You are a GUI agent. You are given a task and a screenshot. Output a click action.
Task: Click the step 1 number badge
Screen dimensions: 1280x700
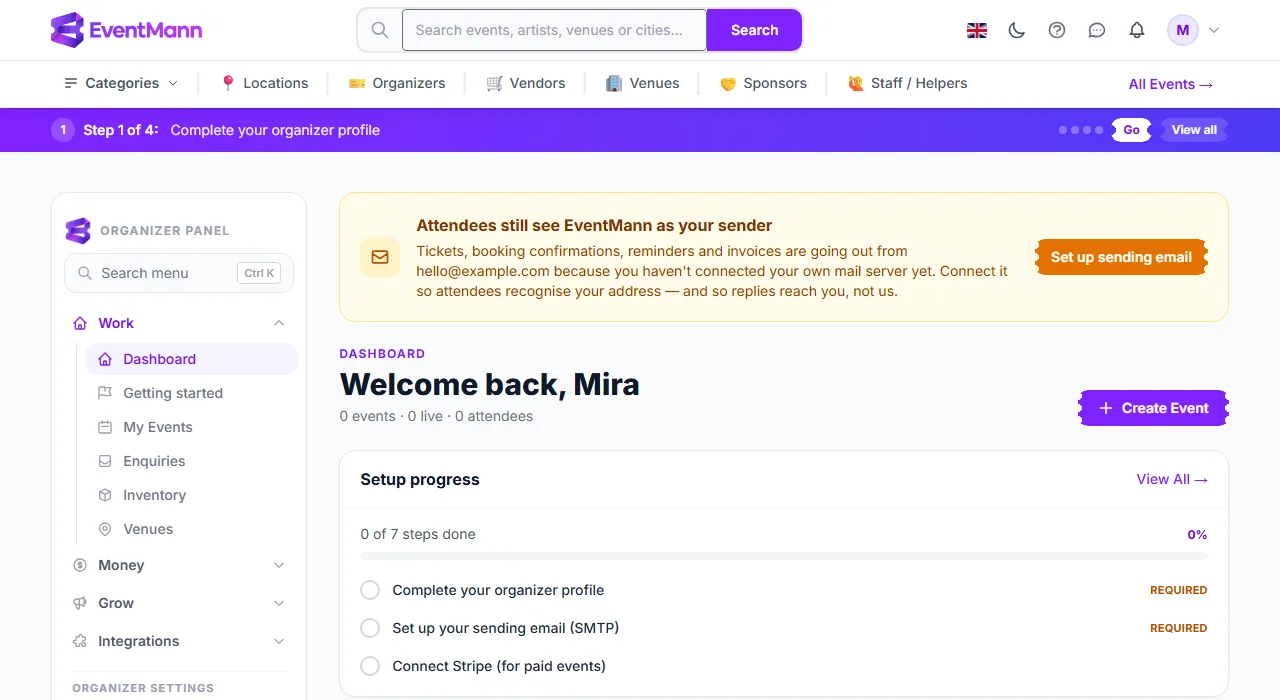63,130
